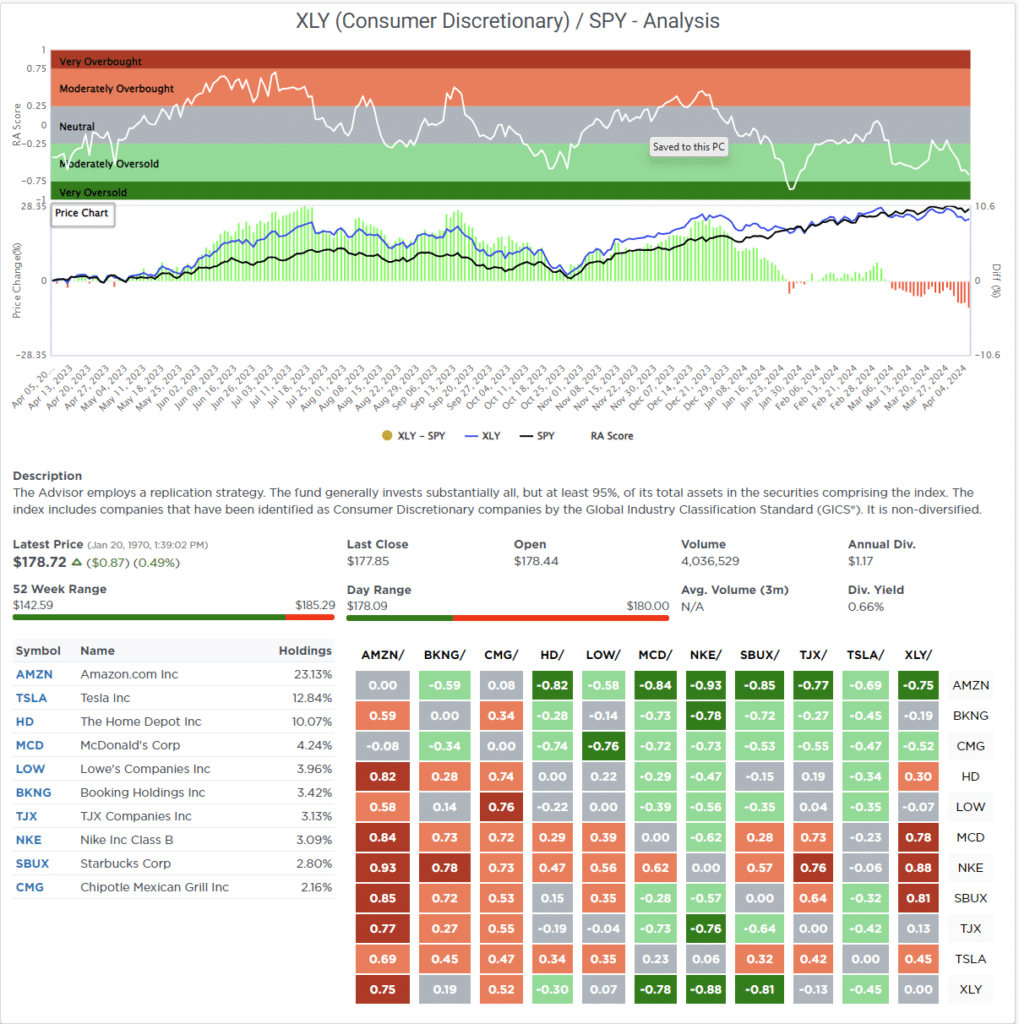Click the -0.93 cell in AMZN row

point(706,685)
